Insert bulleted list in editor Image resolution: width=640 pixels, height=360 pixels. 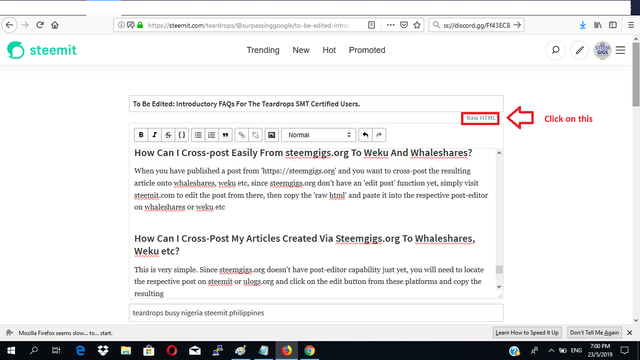pyautogui.click(x=198, y=135)
